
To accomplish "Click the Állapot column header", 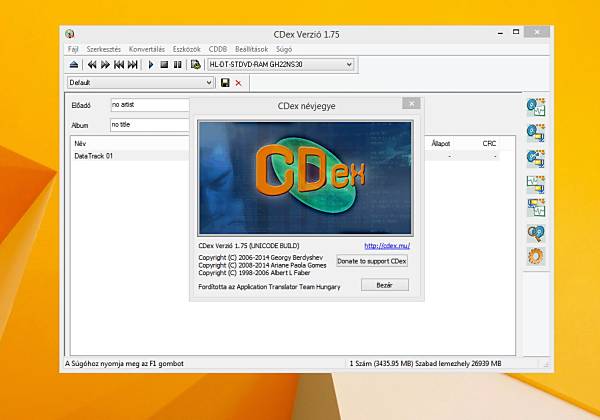I will [440, 143].
